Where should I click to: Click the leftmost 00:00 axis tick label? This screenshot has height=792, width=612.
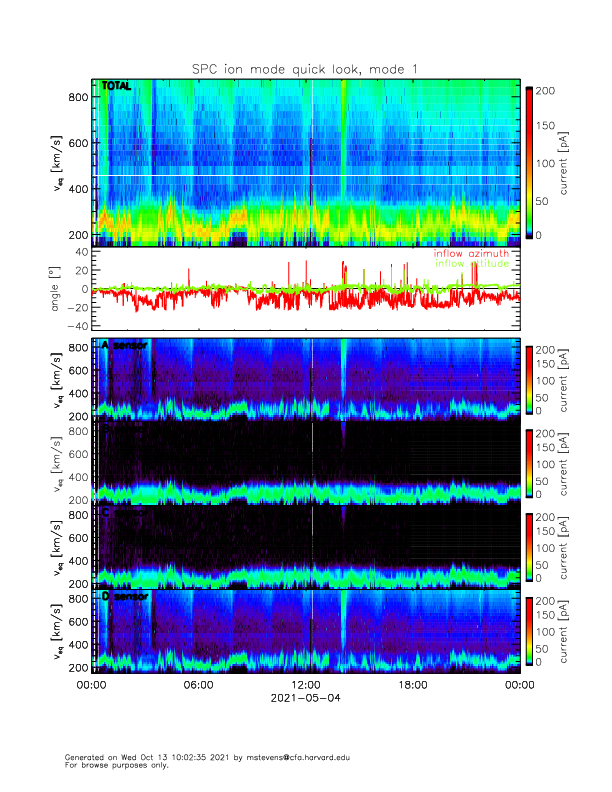[x=91, y=685]
